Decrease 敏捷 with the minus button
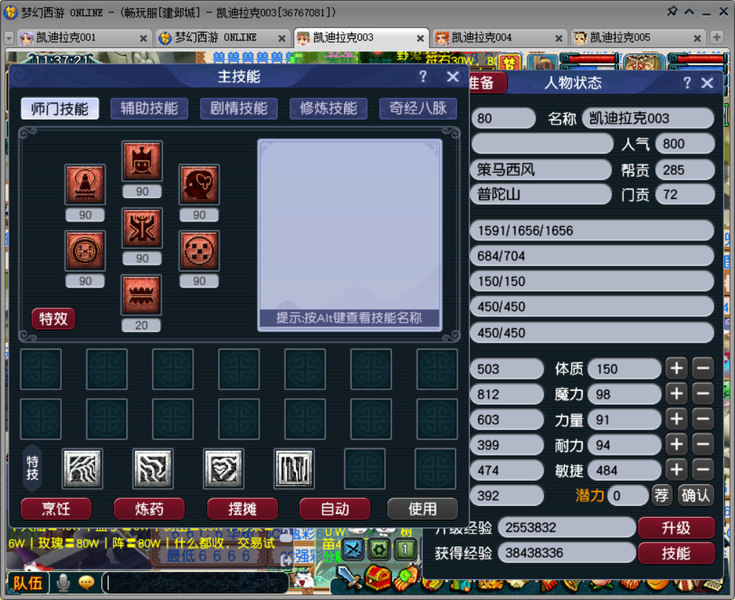 [x=703, y=470]
